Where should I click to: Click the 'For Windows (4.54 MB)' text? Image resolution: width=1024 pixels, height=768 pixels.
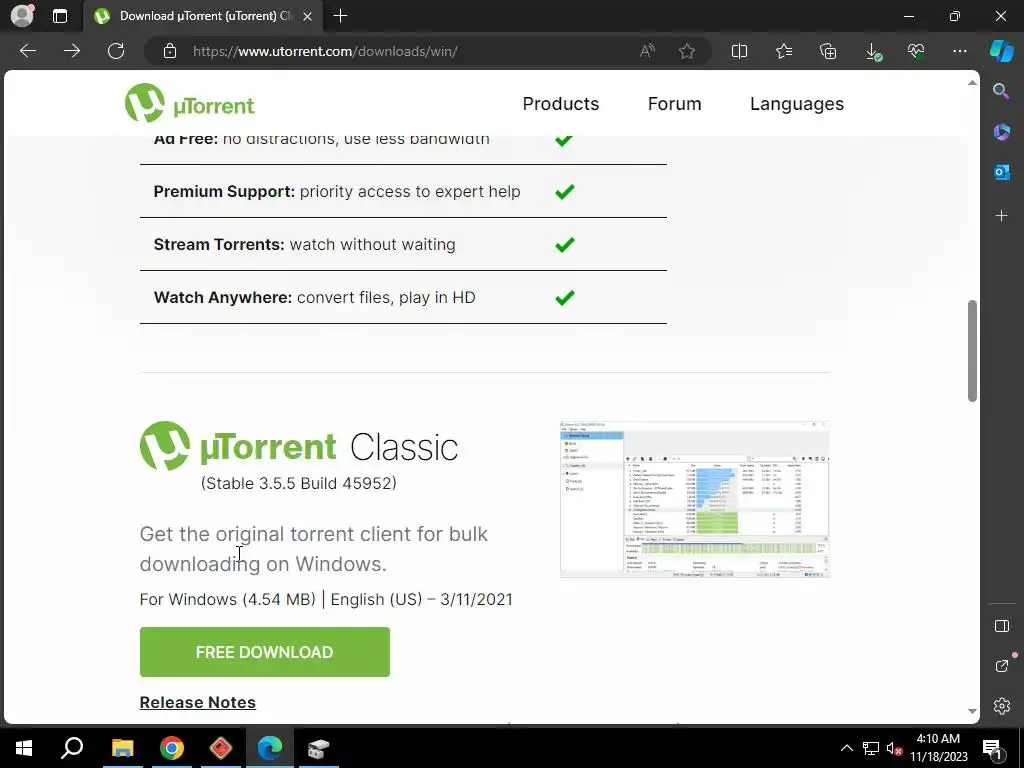(227, 600)
